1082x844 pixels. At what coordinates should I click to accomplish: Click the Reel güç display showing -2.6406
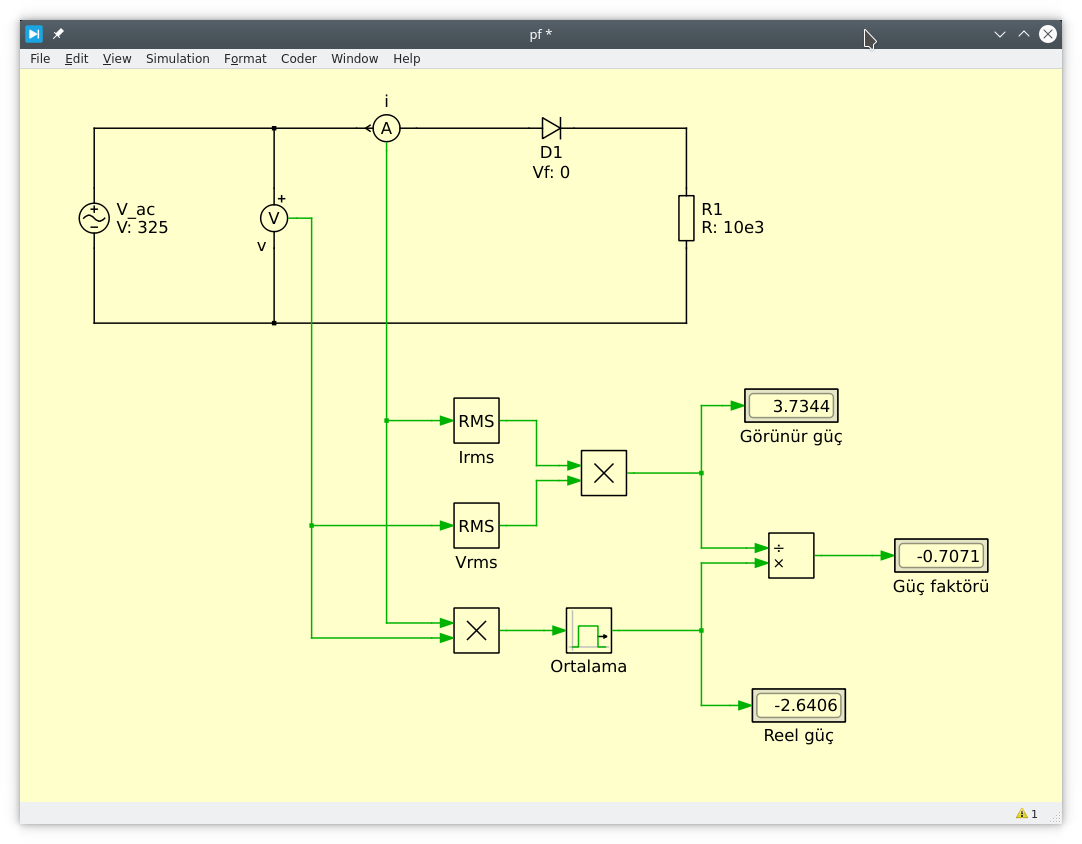(x=798, y=705)
